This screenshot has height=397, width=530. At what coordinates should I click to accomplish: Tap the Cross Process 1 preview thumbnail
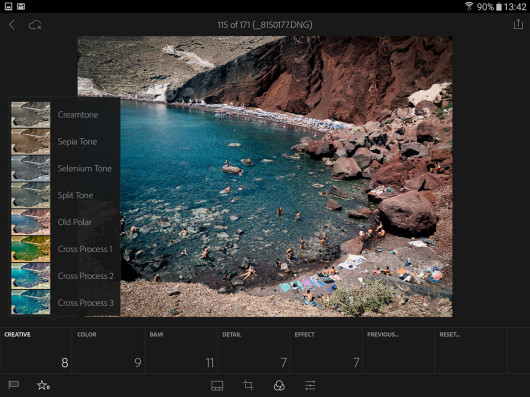(30, 249)
